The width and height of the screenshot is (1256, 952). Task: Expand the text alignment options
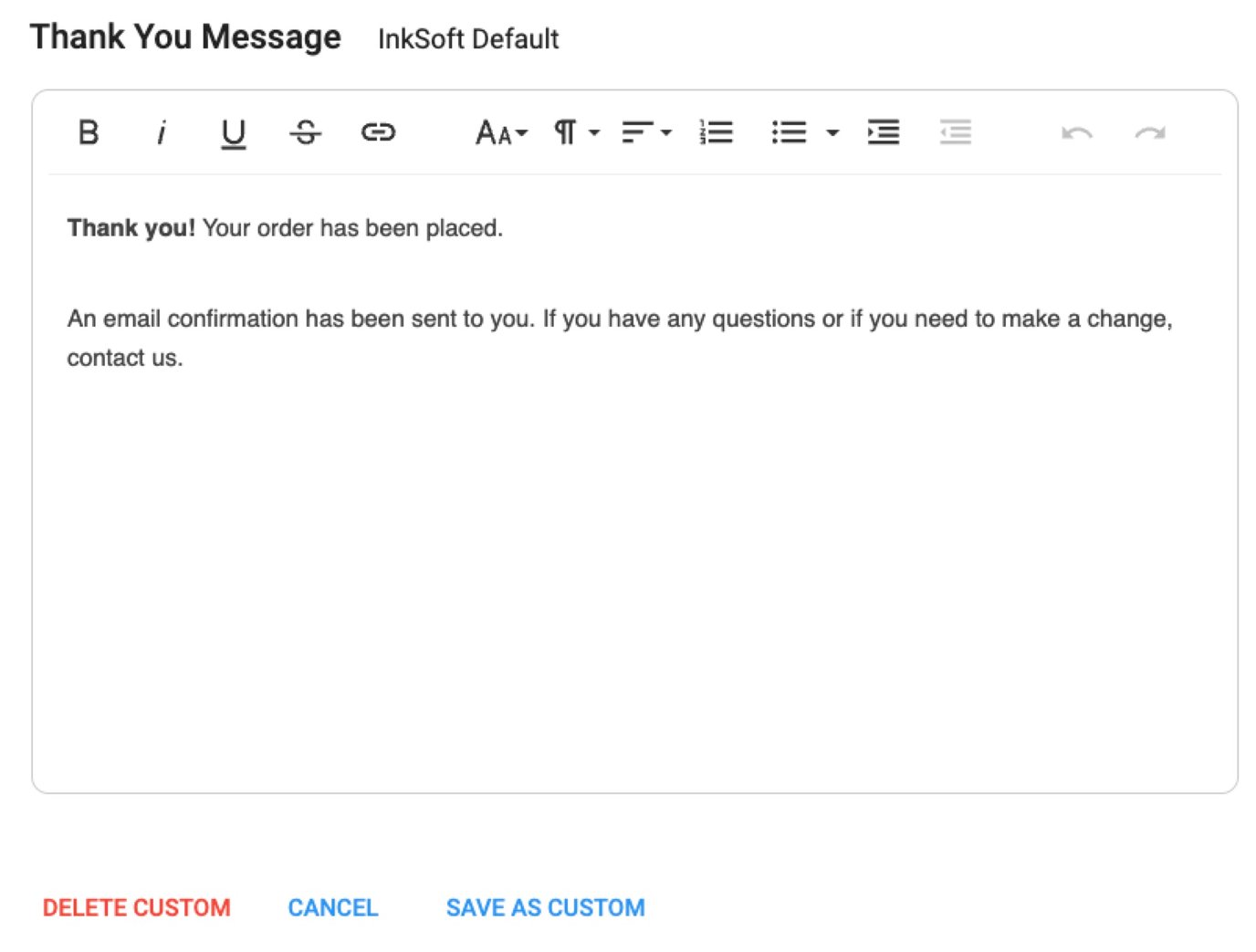tap(646, 133)
